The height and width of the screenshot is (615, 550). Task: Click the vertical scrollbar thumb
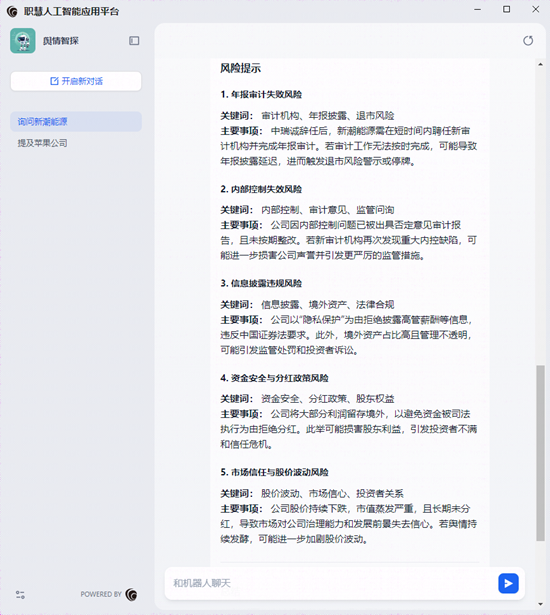tap(541, 453)
